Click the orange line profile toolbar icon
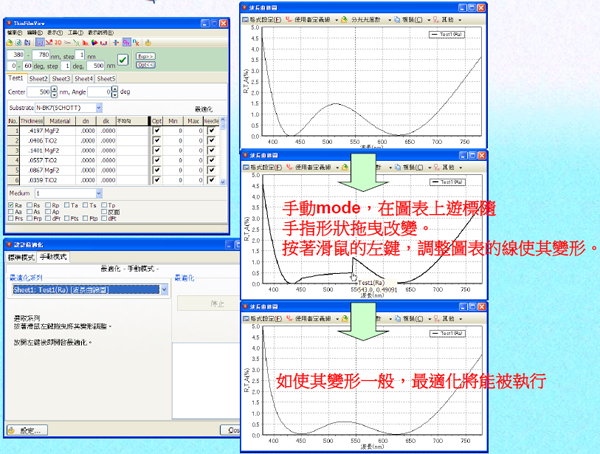 click(68, 43)
